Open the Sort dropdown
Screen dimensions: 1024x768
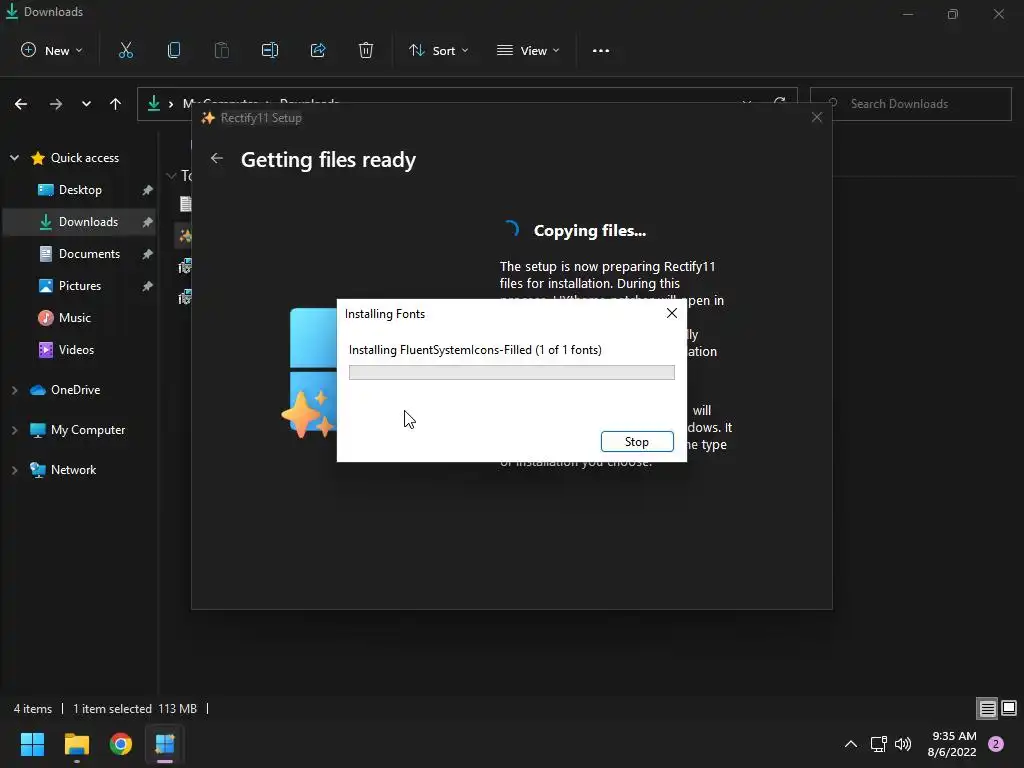[x=439, y=50]
